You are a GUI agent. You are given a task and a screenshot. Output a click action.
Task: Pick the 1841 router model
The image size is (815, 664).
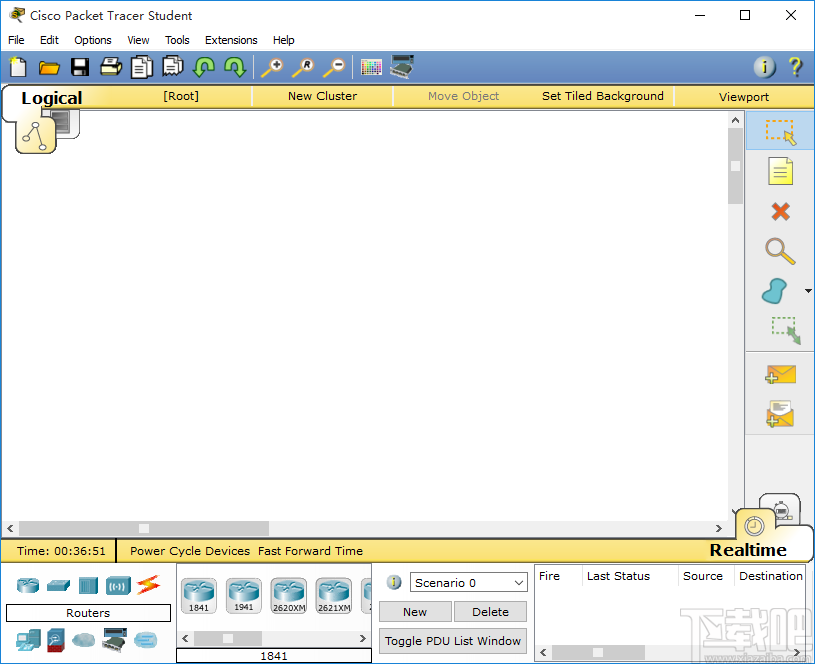[199, 596]
